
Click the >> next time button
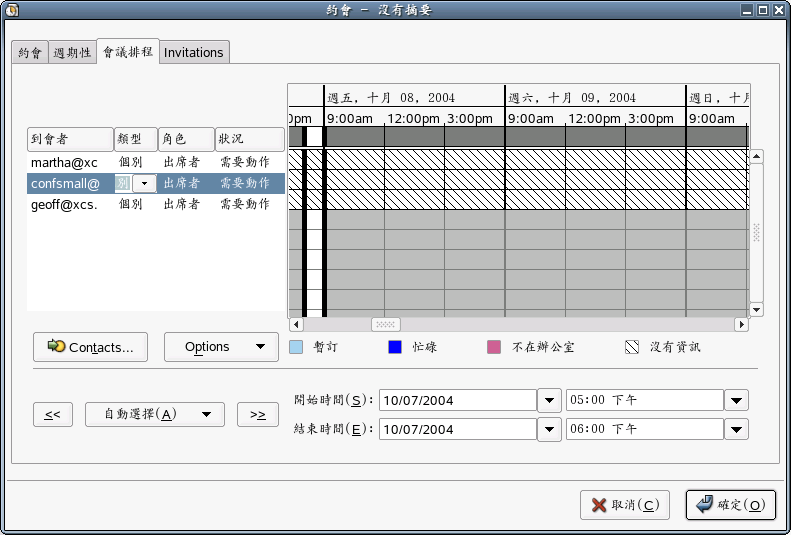pyautogui.click(x=258, y=414)
